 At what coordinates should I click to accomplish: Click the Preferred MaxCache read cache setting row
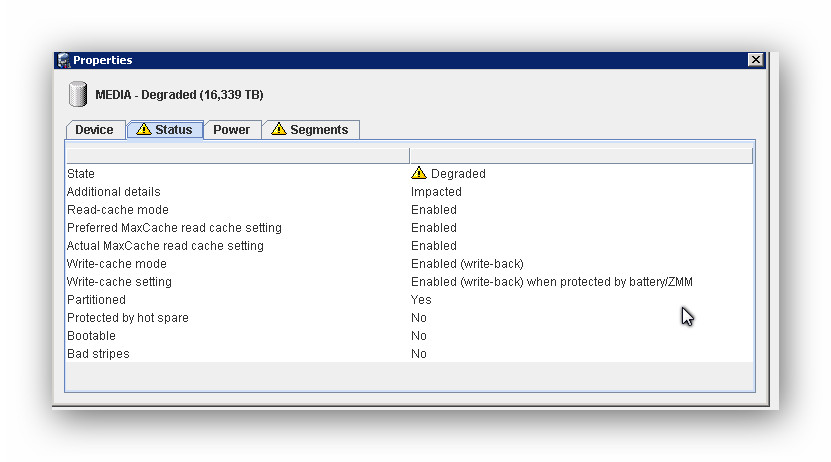tap(174, 228)
